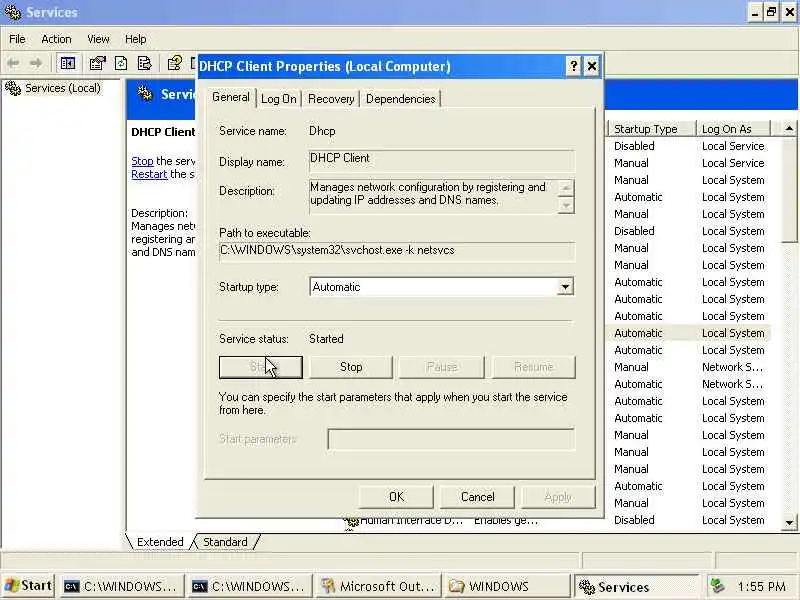Click the Export List toolbar icon
Image resolution: width=800 pixels, height=600 pixels.
point(144,63)
